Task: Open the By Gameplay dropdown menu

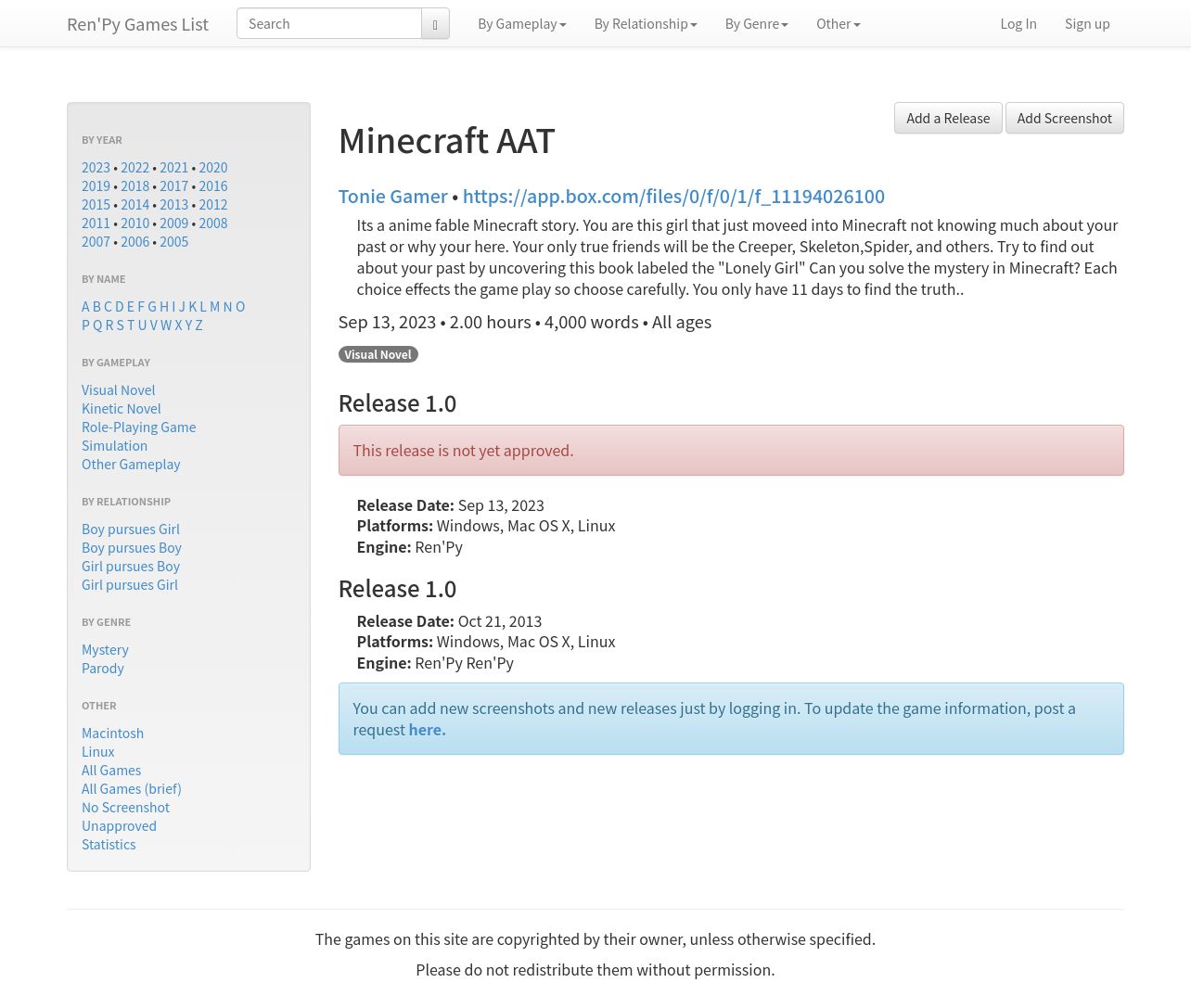Action: pyautogui.click(x=522, y=24)
